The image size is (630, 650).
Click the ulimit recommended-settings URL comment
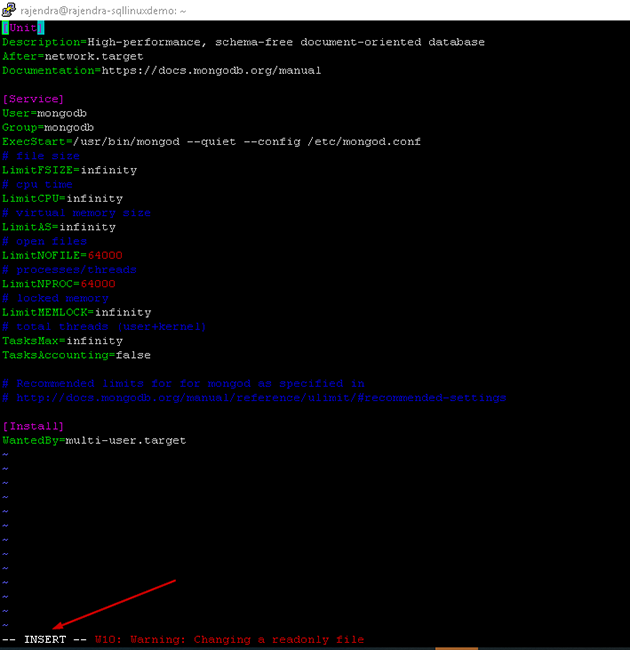coord(254,398)
